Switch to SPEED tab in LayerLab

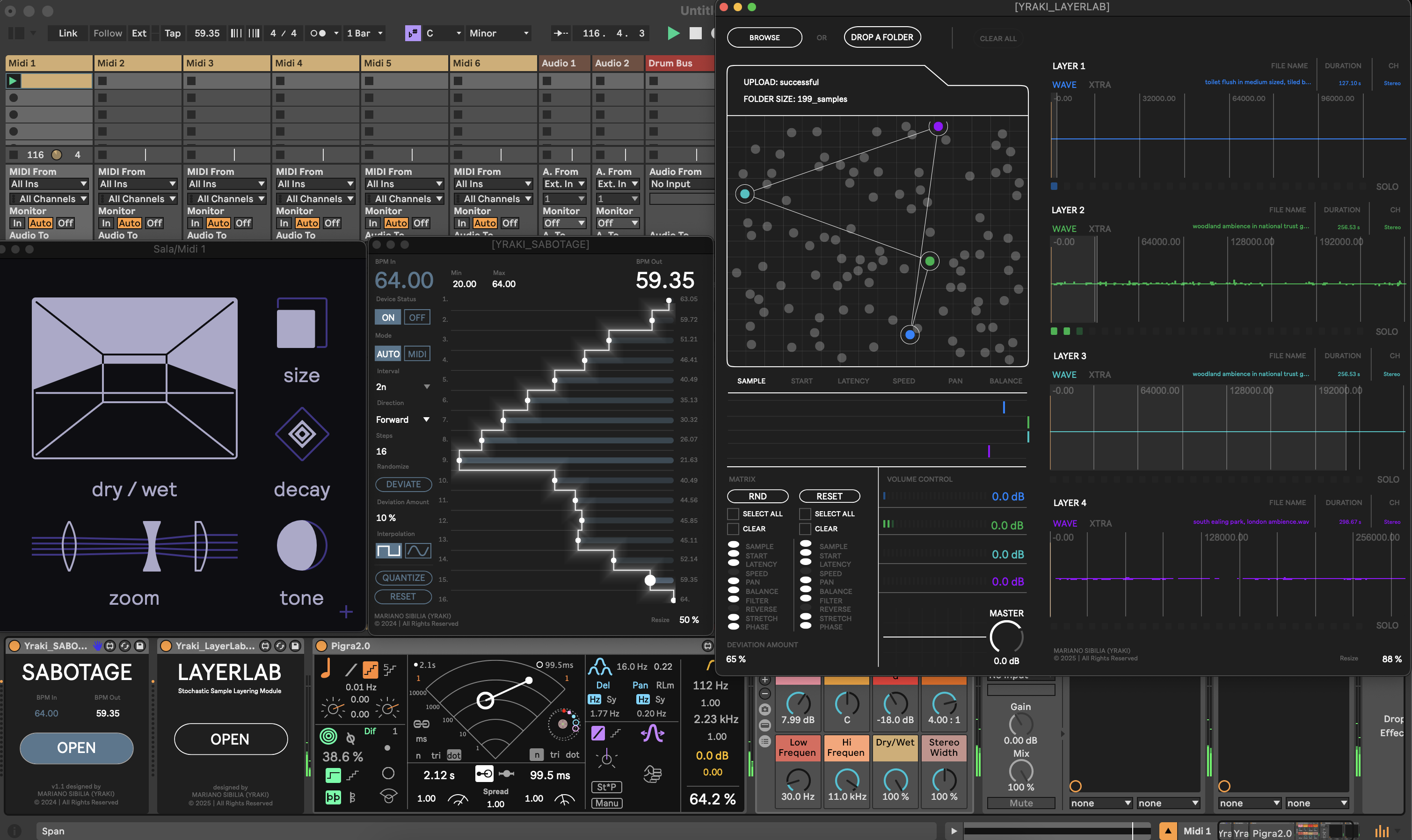[x=903, y=381]
